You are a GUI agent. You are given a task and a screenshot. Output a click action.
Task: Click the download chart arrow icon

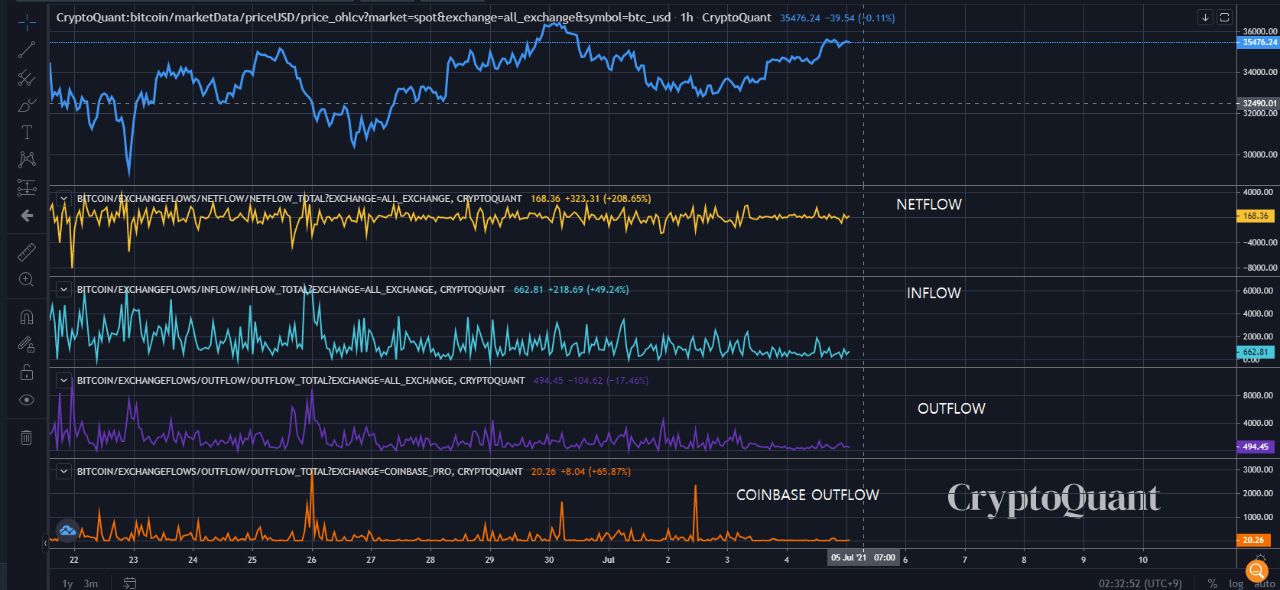pyautogui.click(x=1205, y=17)
